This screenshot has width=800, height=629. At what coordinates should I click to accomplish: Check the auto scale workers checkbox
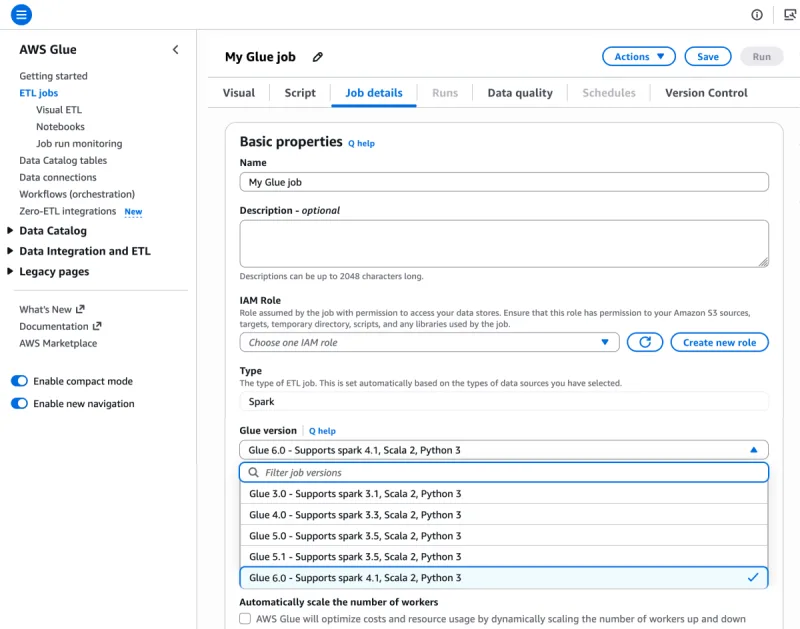click(245, 618)
